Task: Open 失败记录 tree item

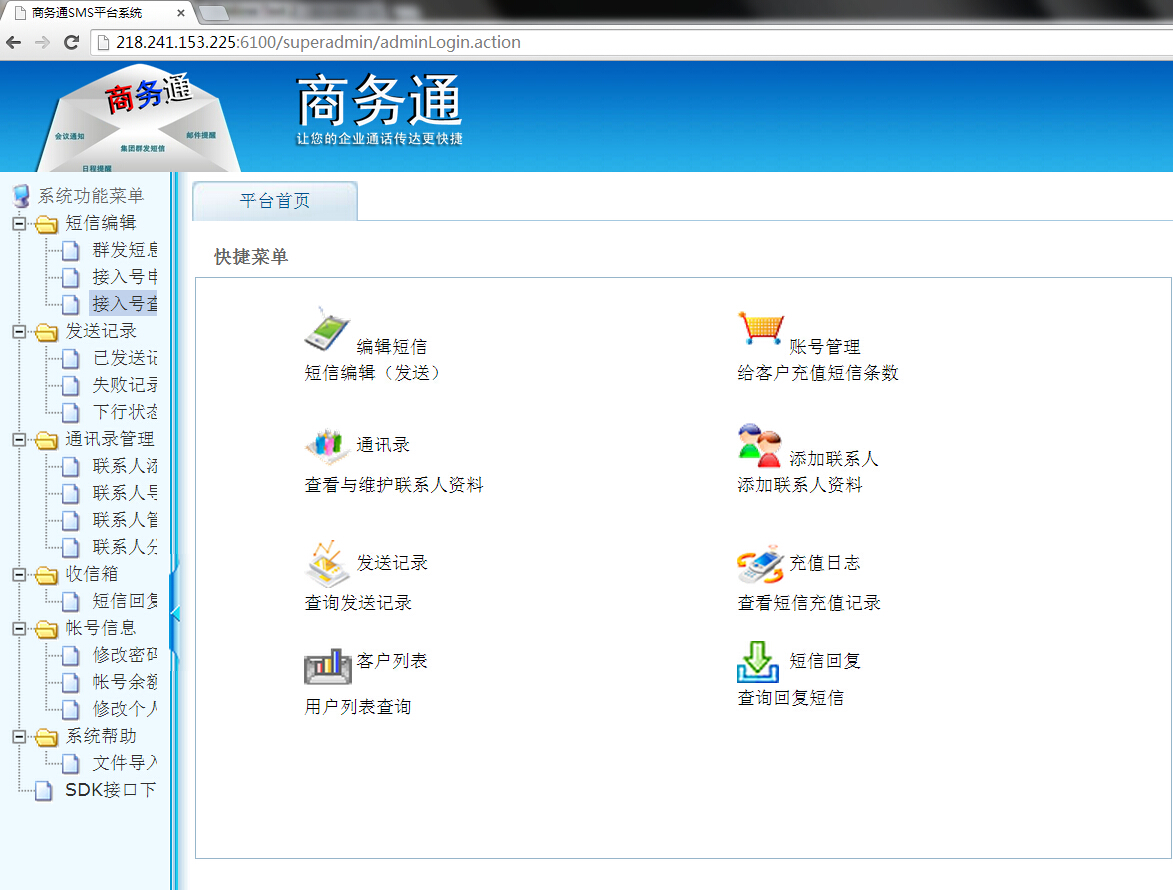Action: (x=125, y=384)
